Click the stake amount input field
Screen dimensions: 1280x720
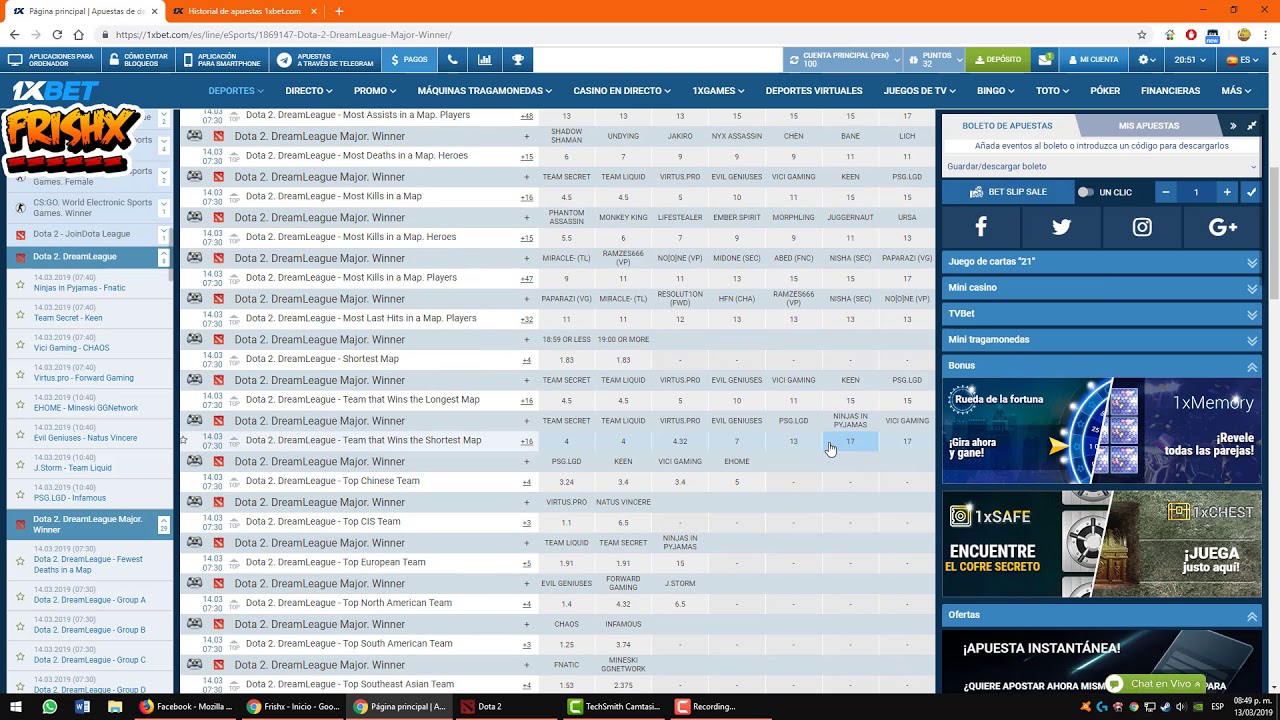pos(1196,192)
